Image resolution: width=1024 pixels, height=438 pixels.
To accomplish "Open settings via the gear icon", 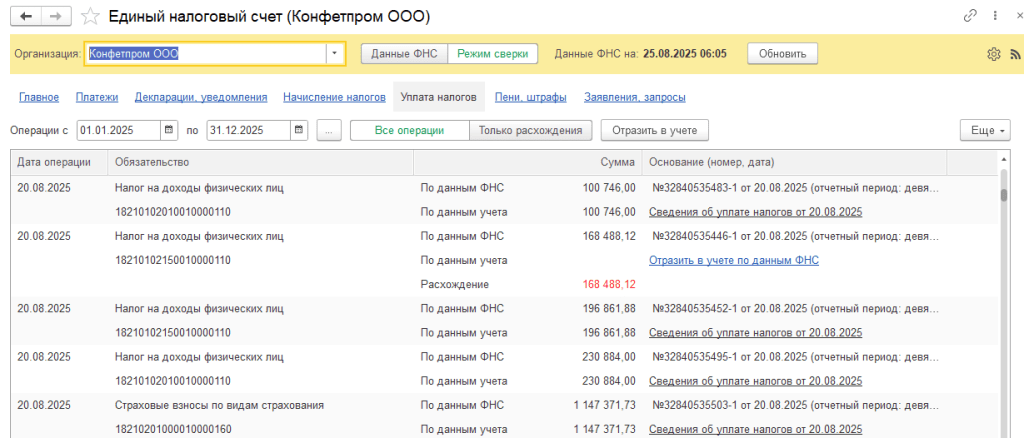I will point(993,54).
